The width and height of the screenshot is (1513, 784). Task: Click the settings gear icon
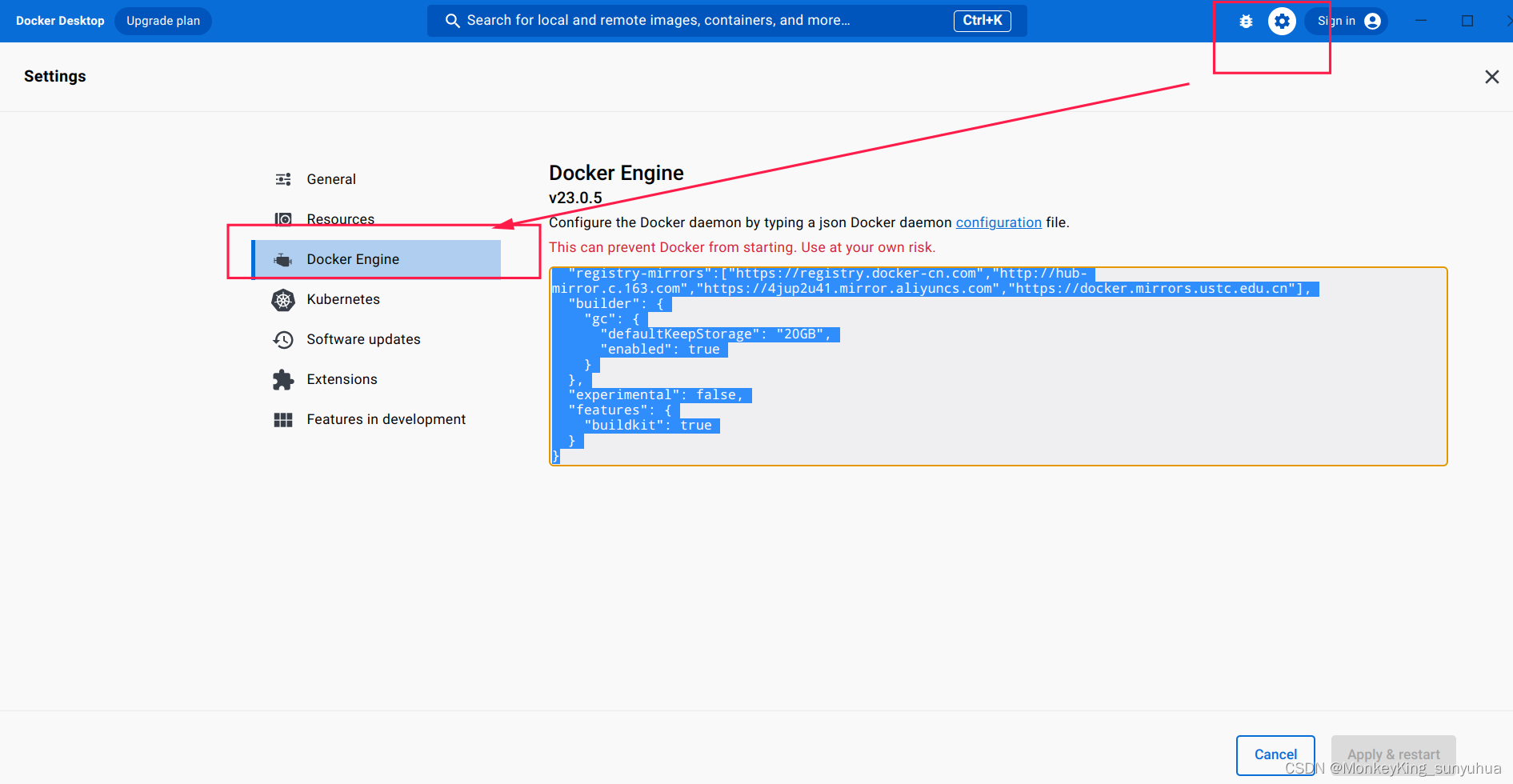point(1282,21)
